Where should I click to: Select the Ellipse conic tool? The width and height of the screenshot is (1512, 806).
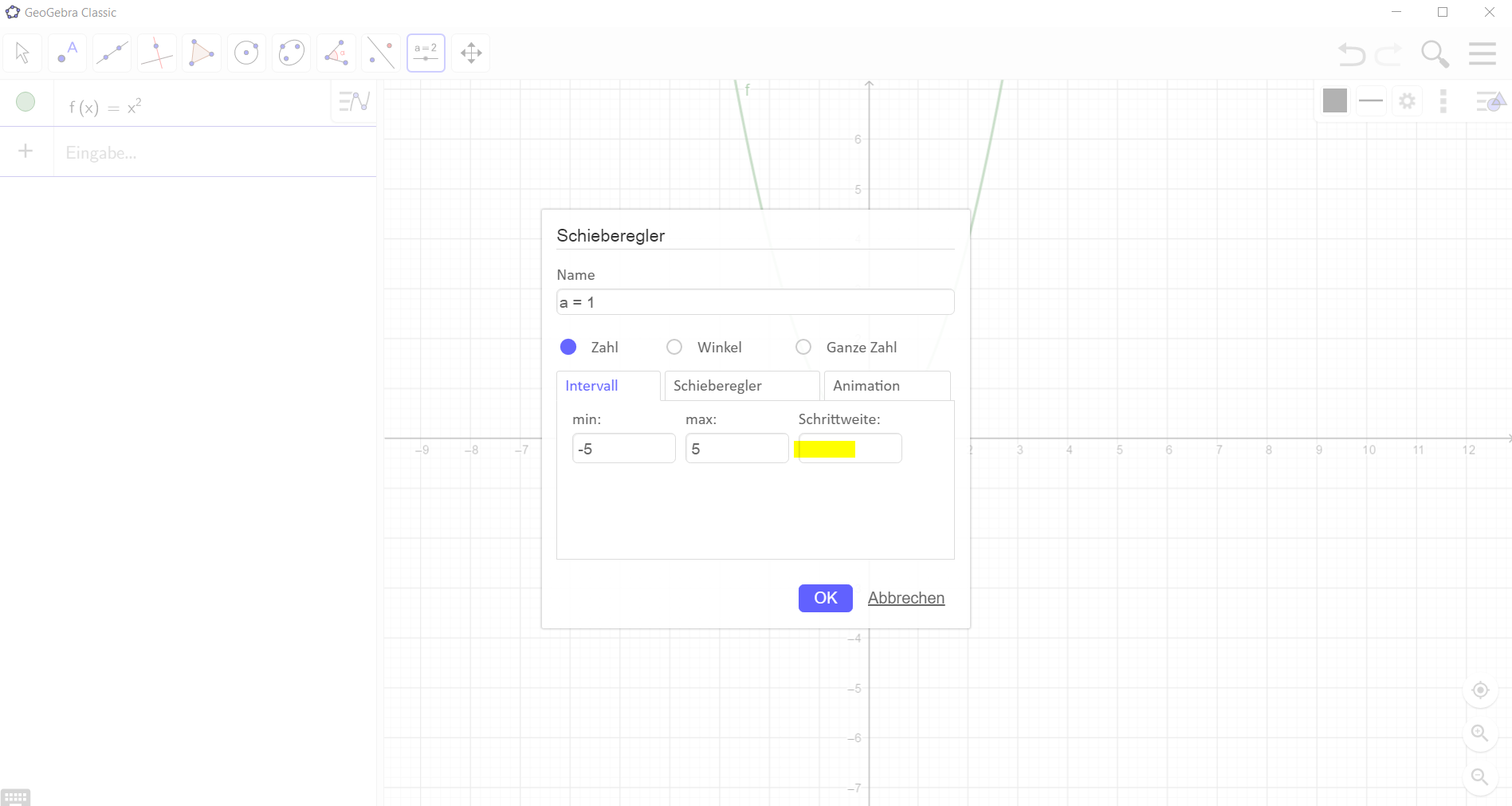(292, 53)
